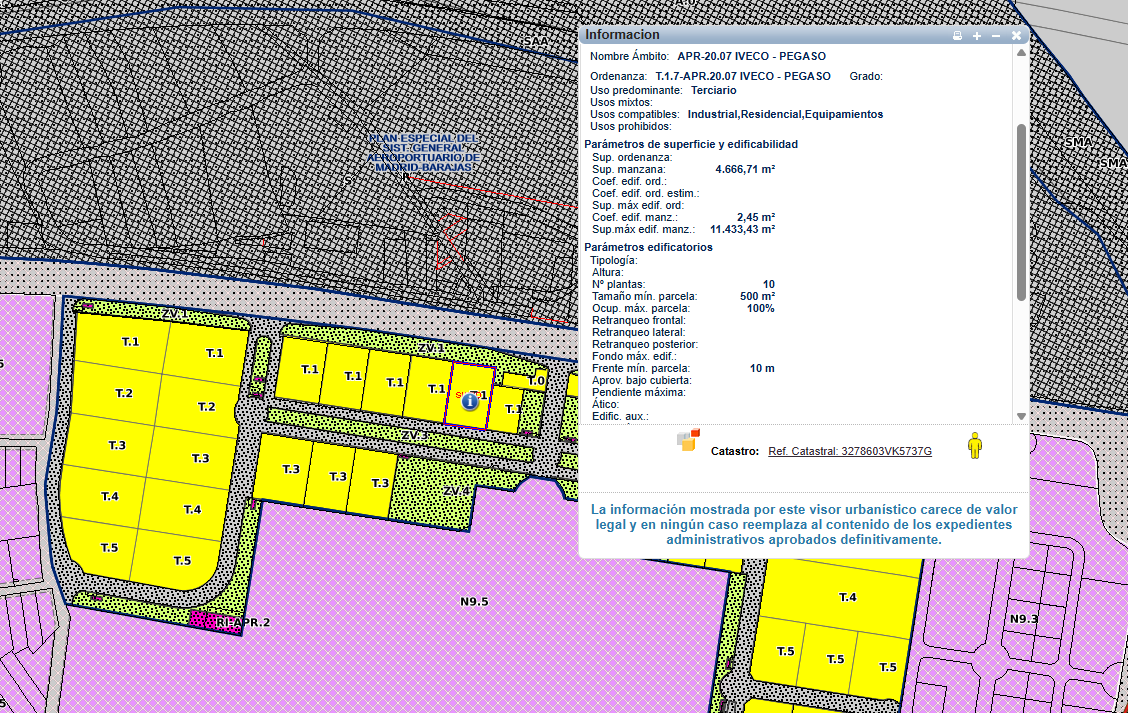The width and height of the screenshot is (1128, 713).
Task: Click the magenta RI-APR.2 parcel
Action: click(x=204, y=620)
